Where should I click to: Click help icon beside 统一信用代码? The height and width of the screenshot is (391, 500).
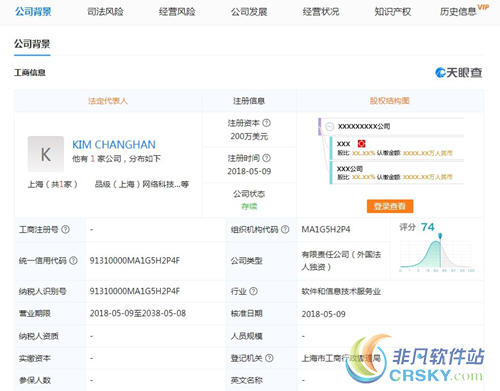(73, 261)
